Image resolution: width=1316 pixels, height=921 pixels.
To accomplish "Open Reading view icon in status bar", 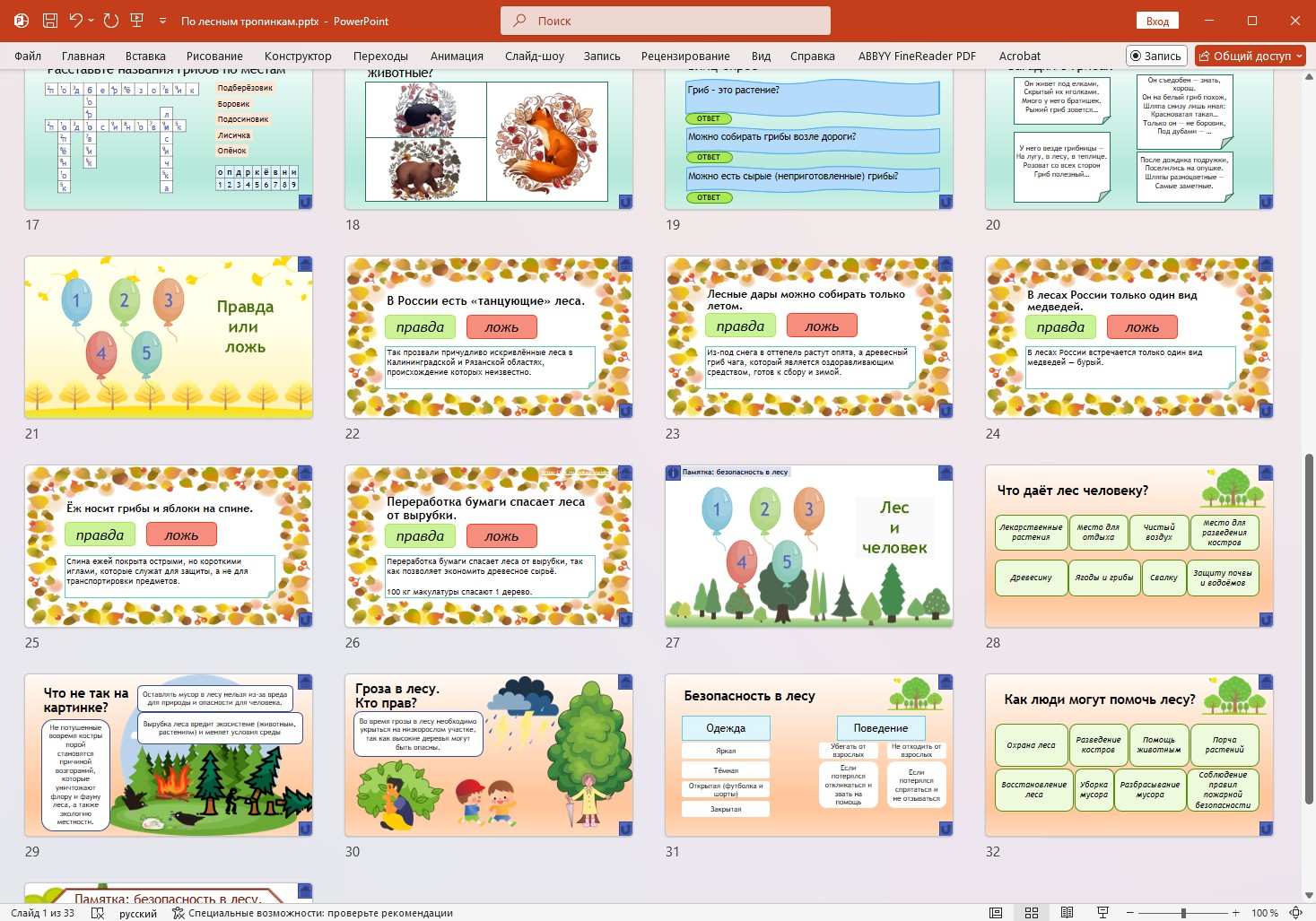I will pyautogui.click(x=1067, y=913).
